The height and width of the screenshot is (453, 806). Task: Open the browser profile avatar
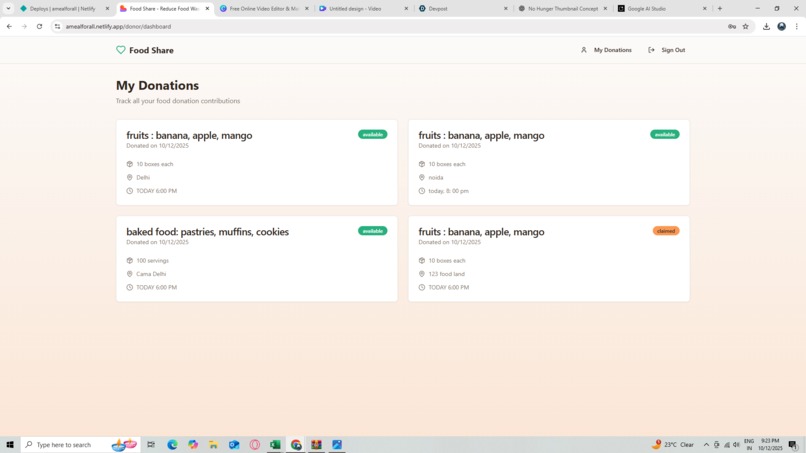(x=781, y=26)
